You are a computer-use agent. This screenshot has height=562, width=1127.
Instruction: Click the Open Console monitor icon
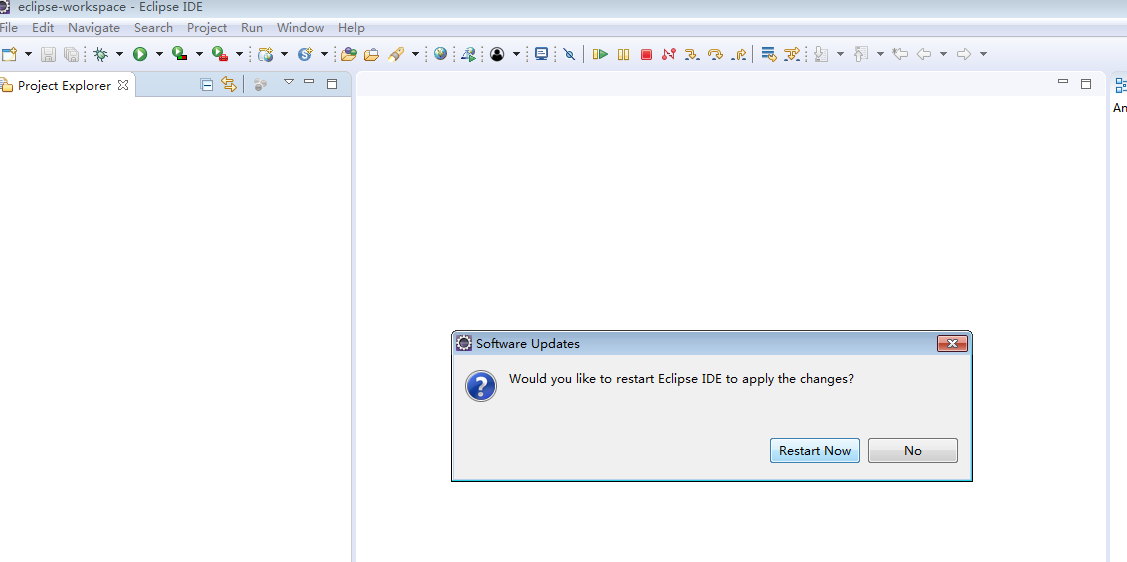tap(541, 54)
